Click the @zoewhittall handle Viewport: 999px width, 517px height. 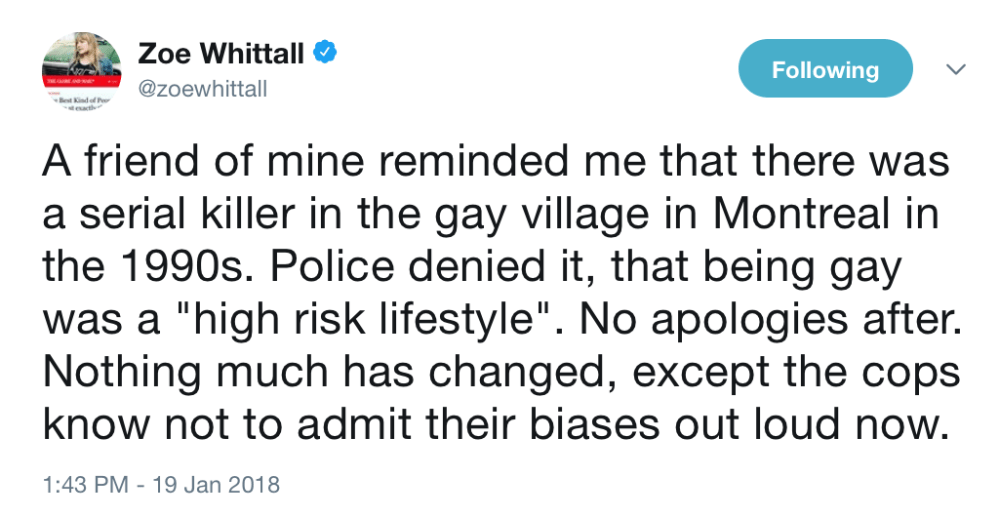pos(203,89)
